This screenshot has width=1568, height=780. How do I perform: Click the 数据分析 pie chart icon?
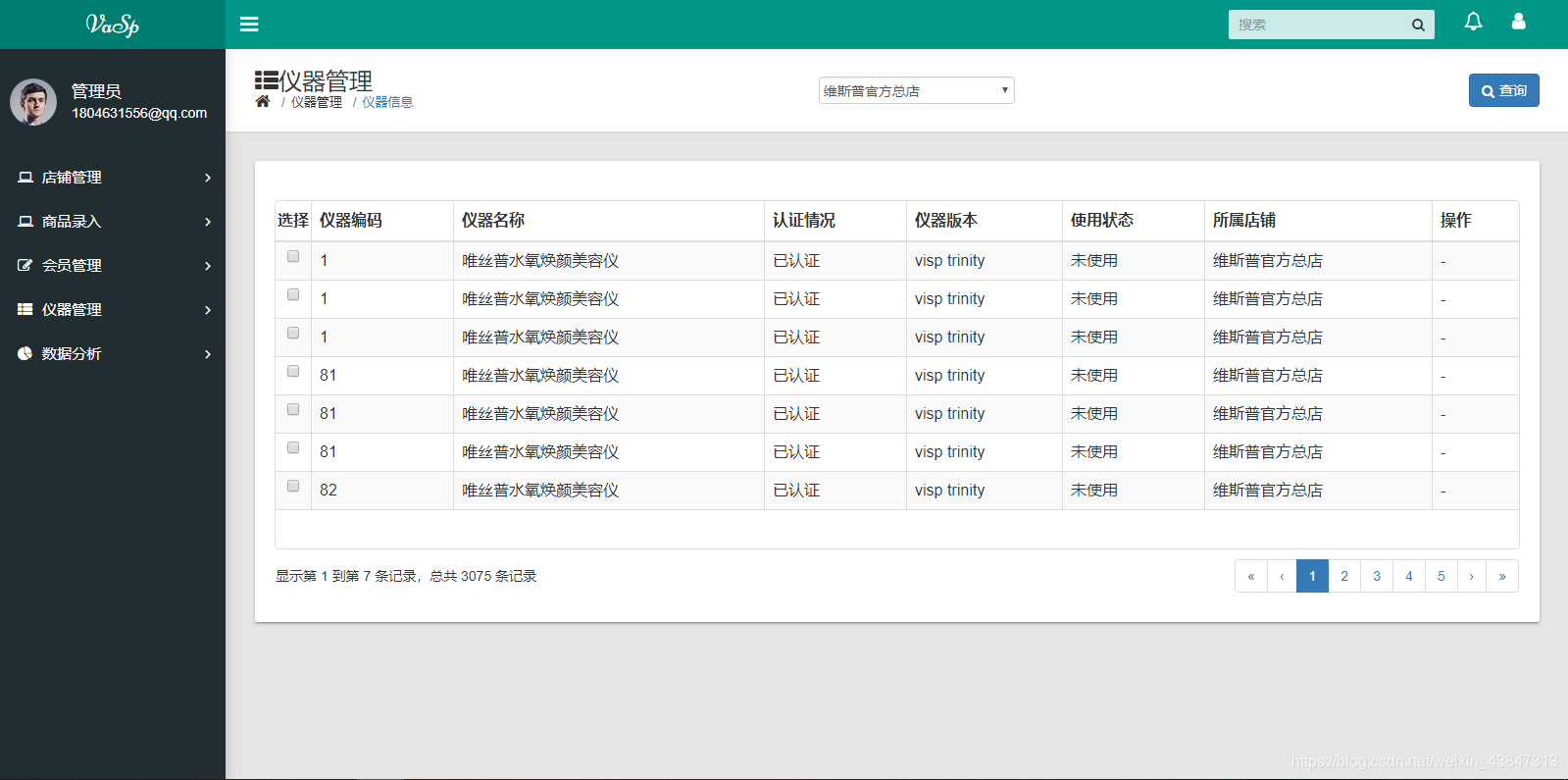point(25,353)
